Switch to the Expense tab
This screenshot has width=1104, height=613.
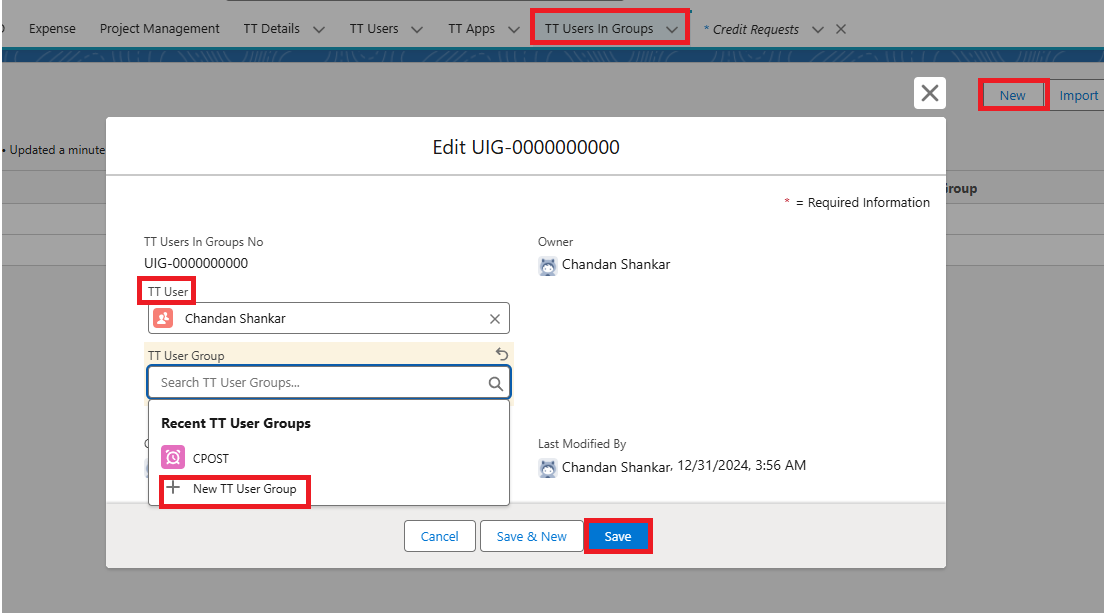(x=52, y=29)
